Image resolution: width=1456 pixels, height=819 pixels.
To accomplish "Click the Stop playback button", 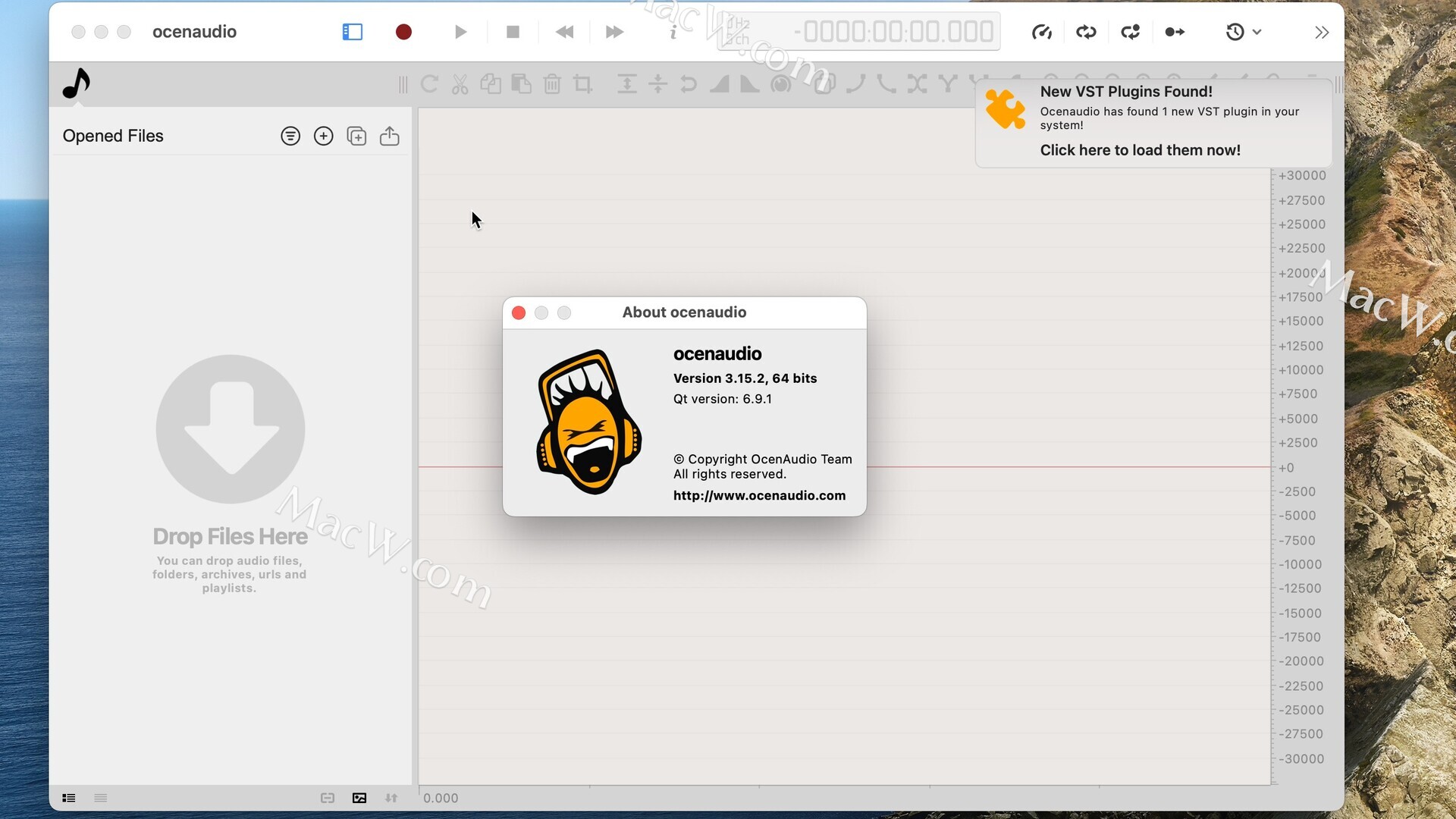I will click(x=513, y=32).
